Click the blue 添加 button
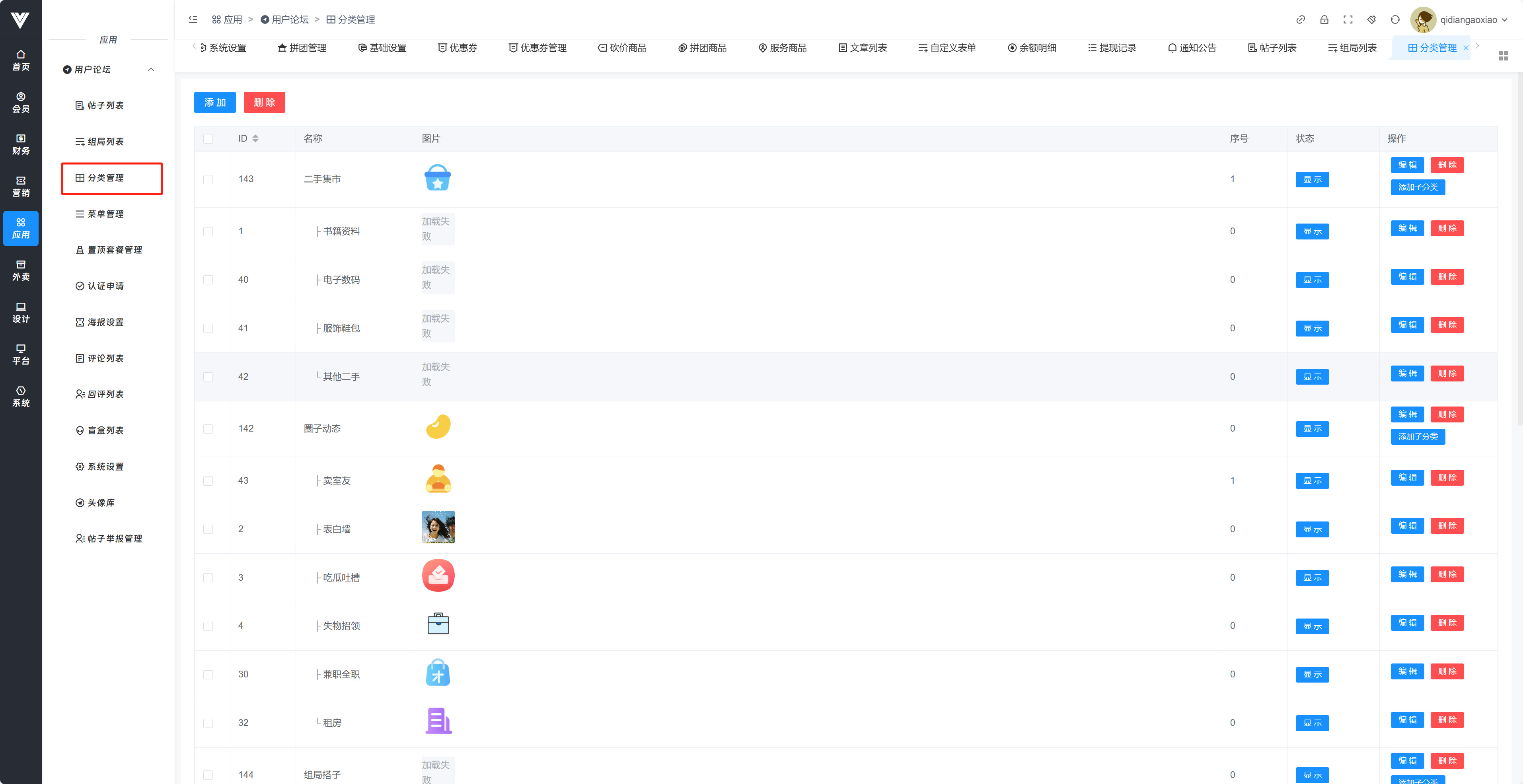The width and height of the screenshot is (1523, 784). point(214,102)
